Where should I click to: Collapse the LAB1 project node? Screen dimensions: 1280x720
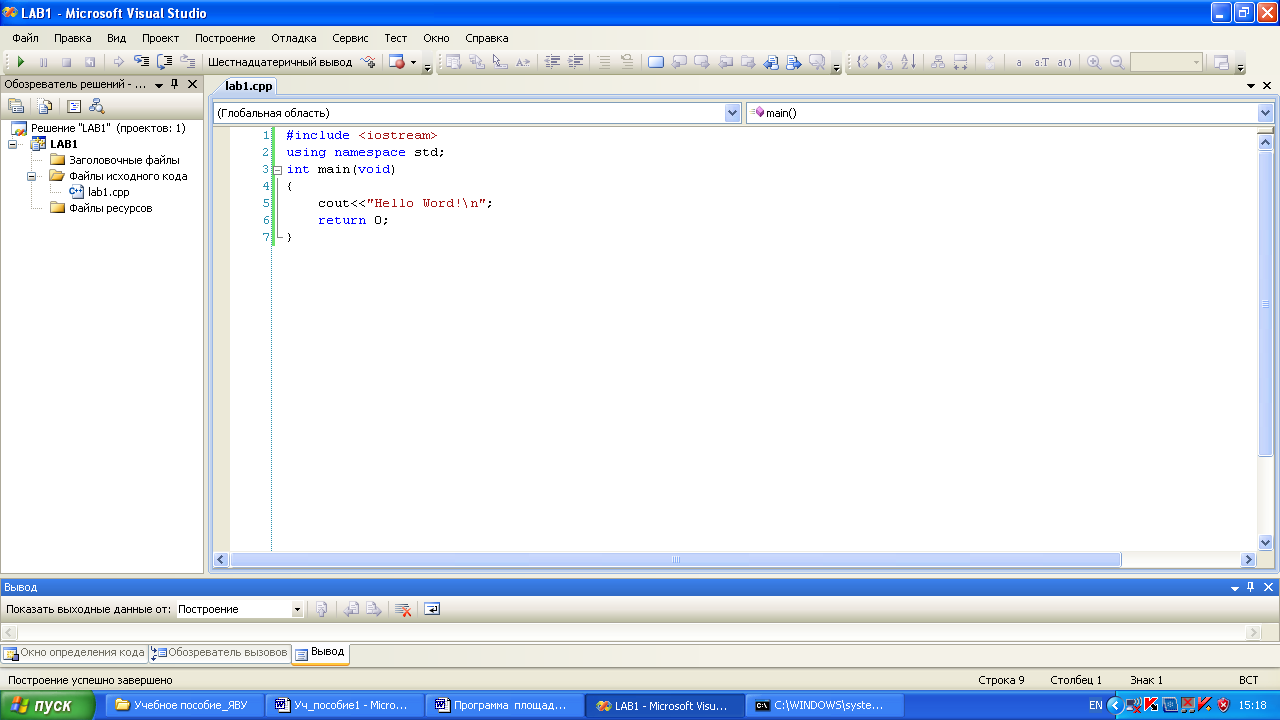click(12, 144)
